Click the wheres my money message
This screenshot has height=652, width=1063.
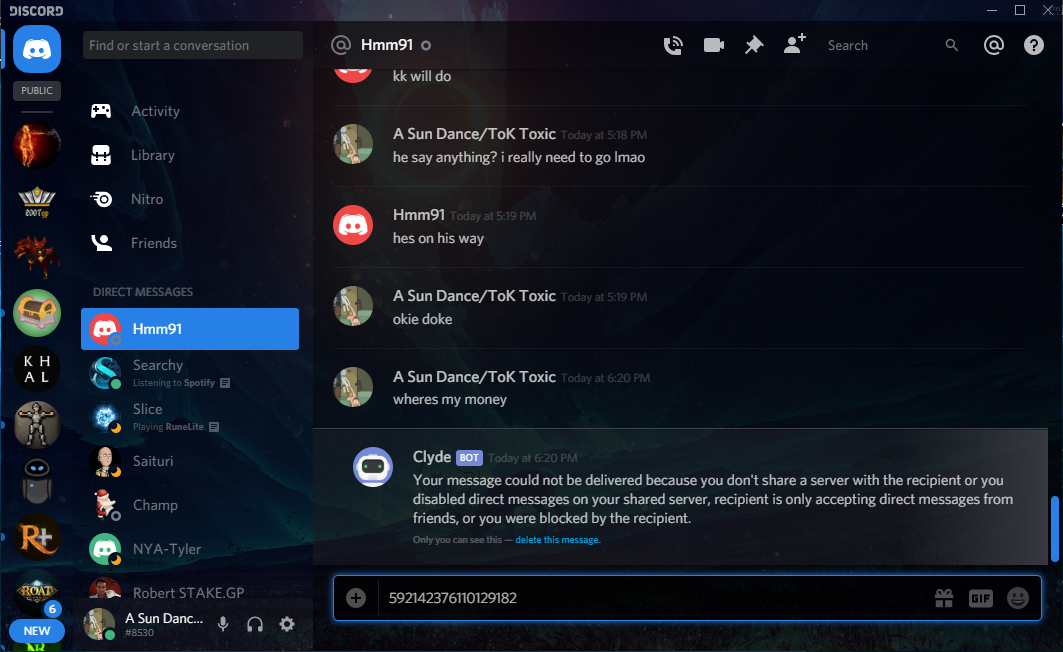(449, 400)
